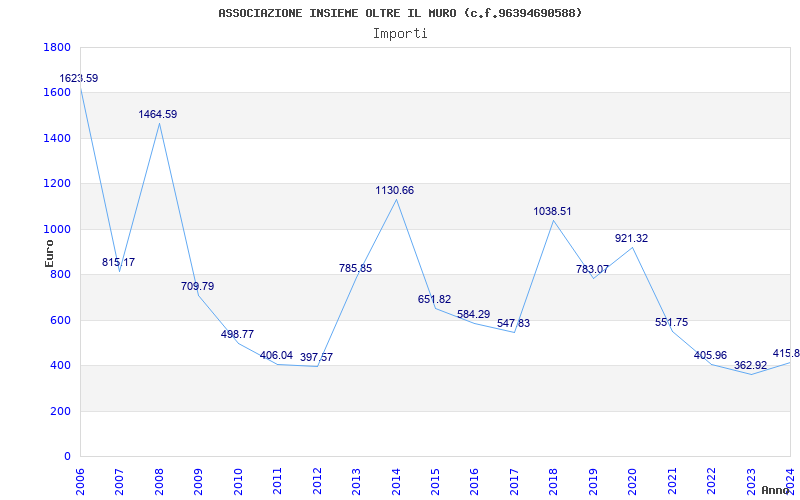Viewport: 800px width, 500px height.
Task: Click the 2009 year axis label
Action: (x=198, y=480)
